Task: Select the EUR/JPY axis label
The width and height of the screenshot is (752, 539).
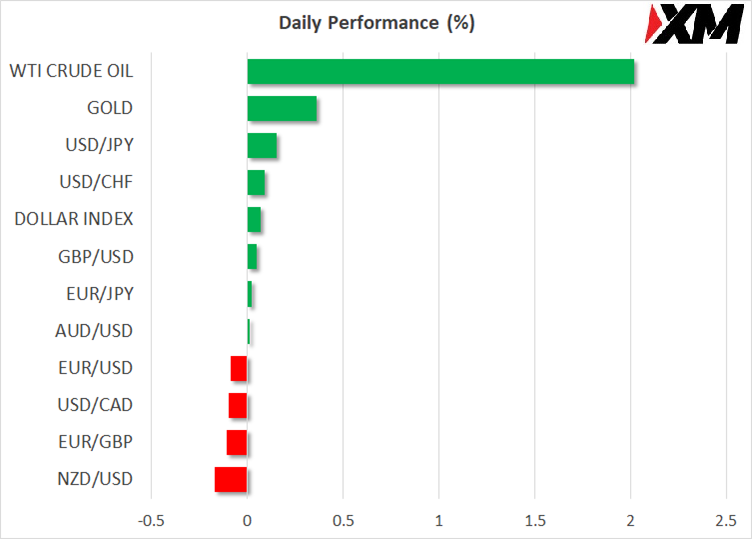Action: coord(97,294)
